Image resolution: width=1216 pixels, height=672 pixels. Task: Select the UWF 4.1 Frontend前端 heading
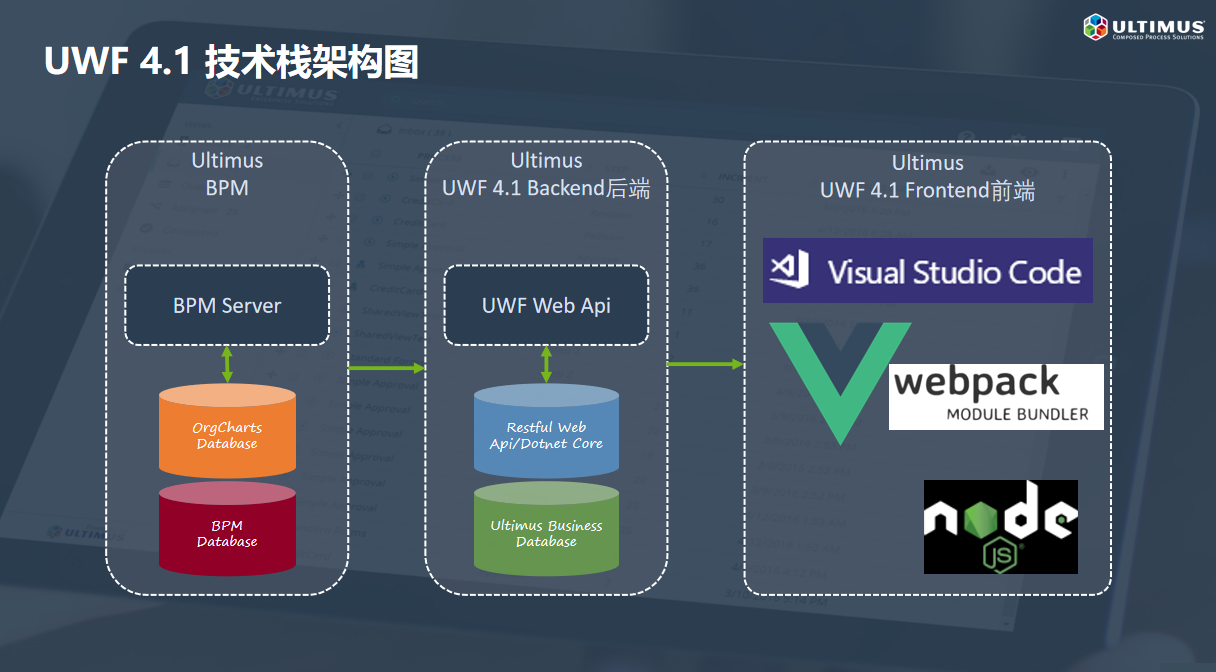coord(928,190)
